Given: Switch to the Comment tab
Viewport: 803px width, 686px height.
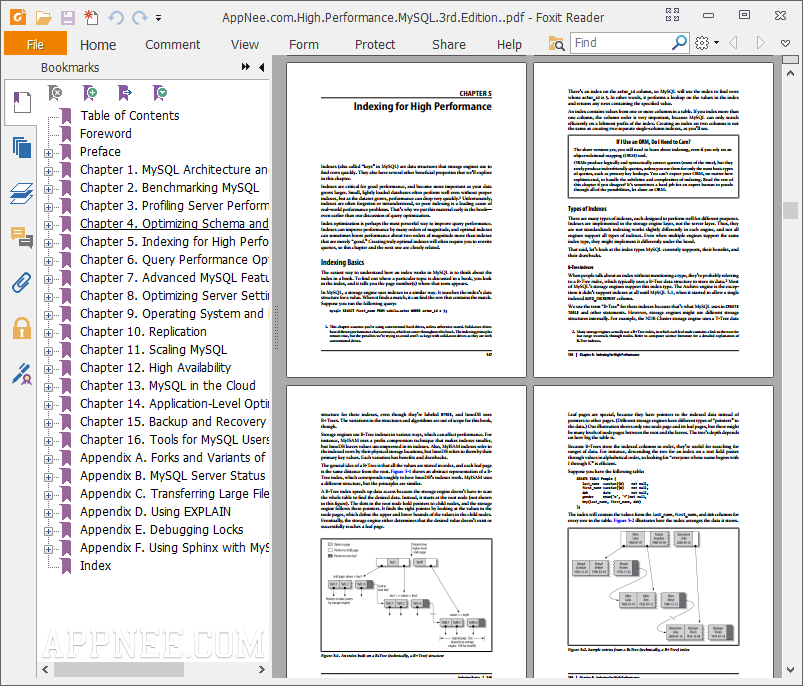Looking at the screenshot, I should [173, 45].
